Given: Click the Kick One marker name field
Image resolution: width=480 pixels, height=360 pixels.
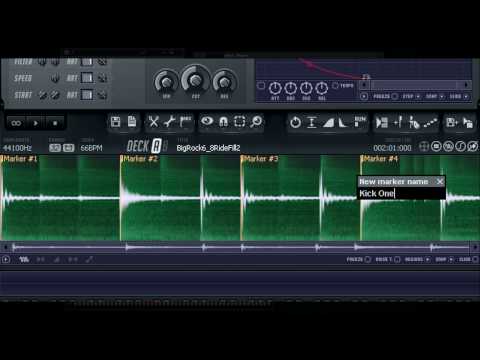Looking at the screenshot, I should coord(401,193).
